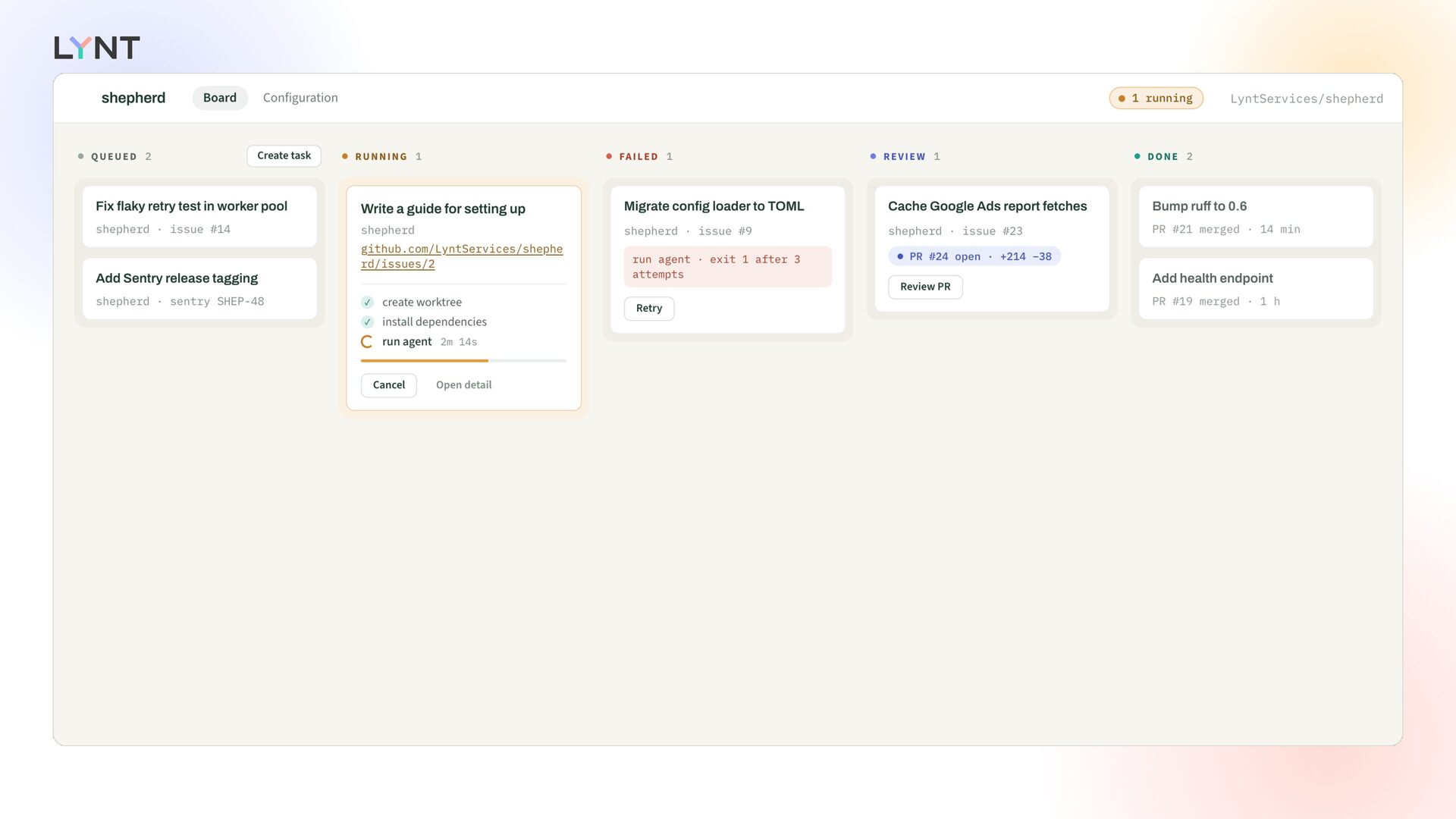The height and width of the screenshot is (819, 1456).
Task: Click the run agent progress bar
Action: point(463,361)
